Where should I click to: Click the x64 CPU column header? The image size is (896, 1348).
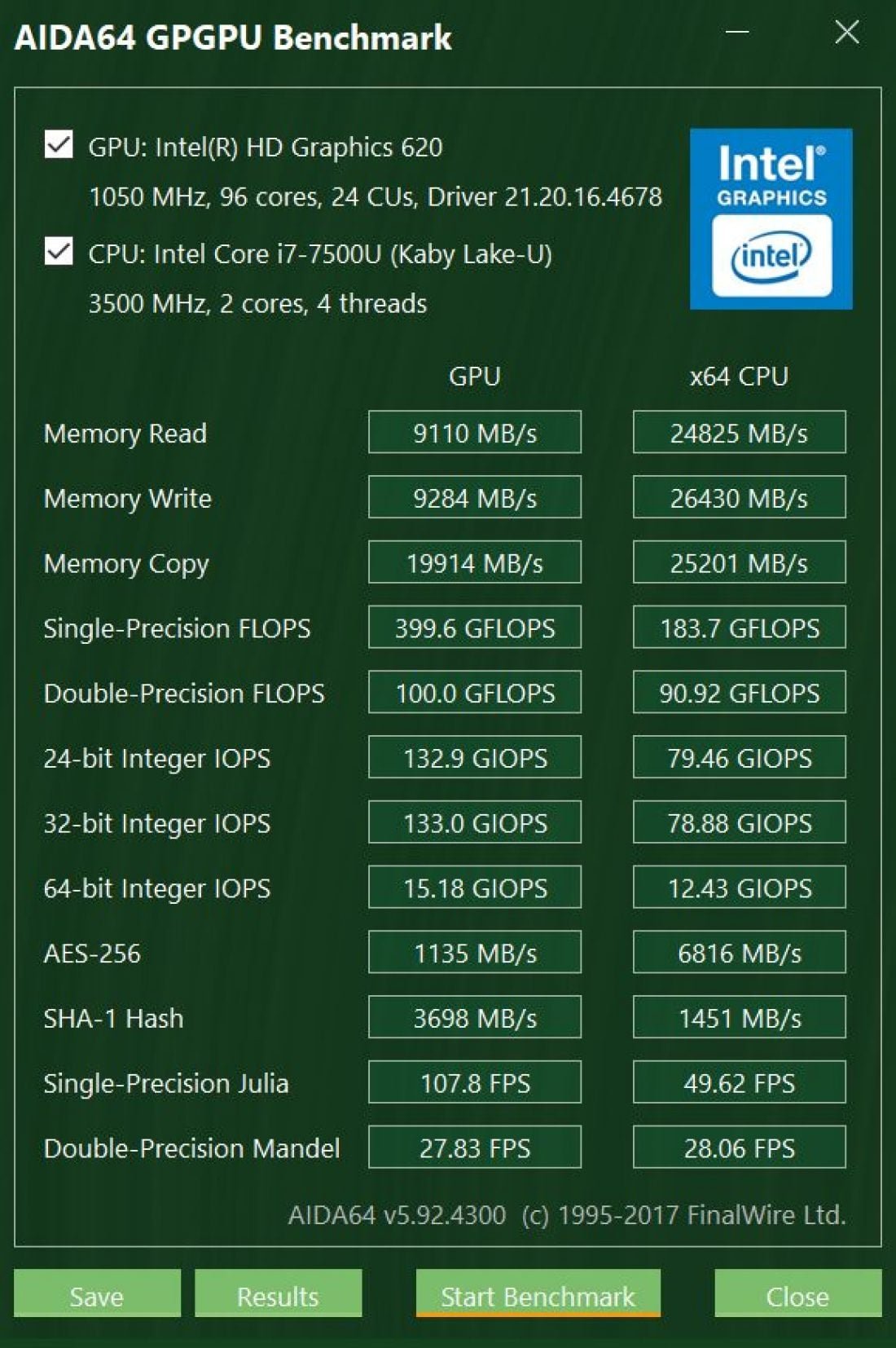[739, 376]
